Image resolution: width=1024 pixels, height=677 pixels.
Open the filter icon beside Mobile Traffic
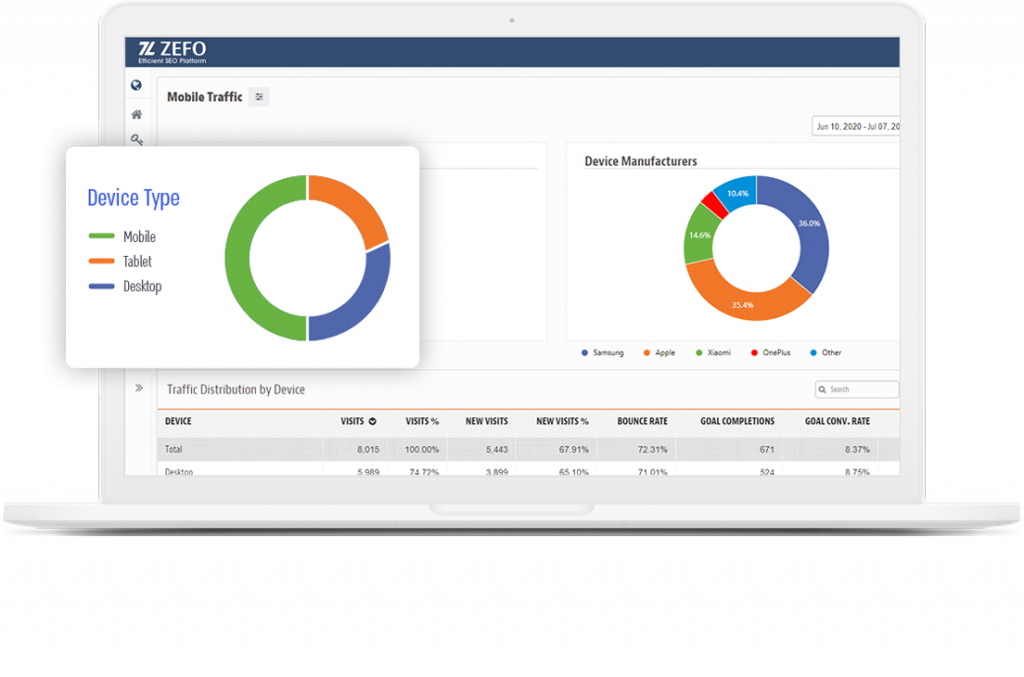tap(259, 97)
